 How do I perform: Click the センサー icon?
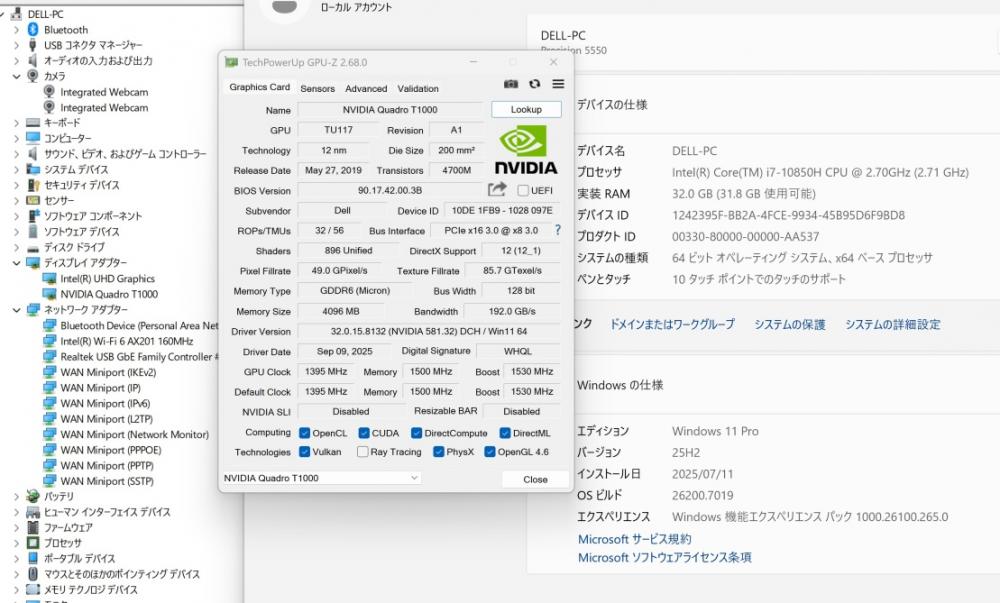(x=33, y=200)
